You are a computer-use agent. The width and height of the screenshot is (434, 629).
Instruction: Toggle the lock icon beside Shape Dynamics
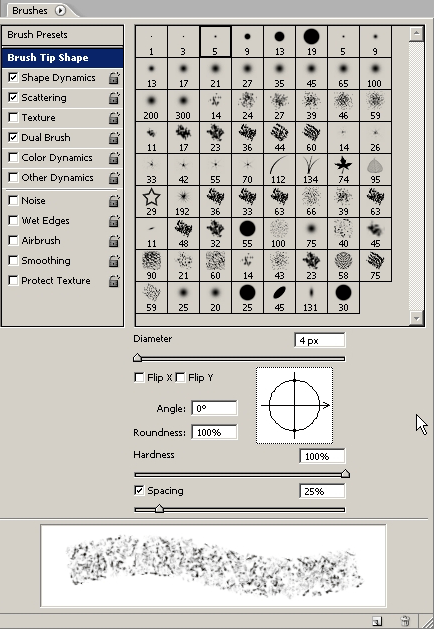click(114, 78)
